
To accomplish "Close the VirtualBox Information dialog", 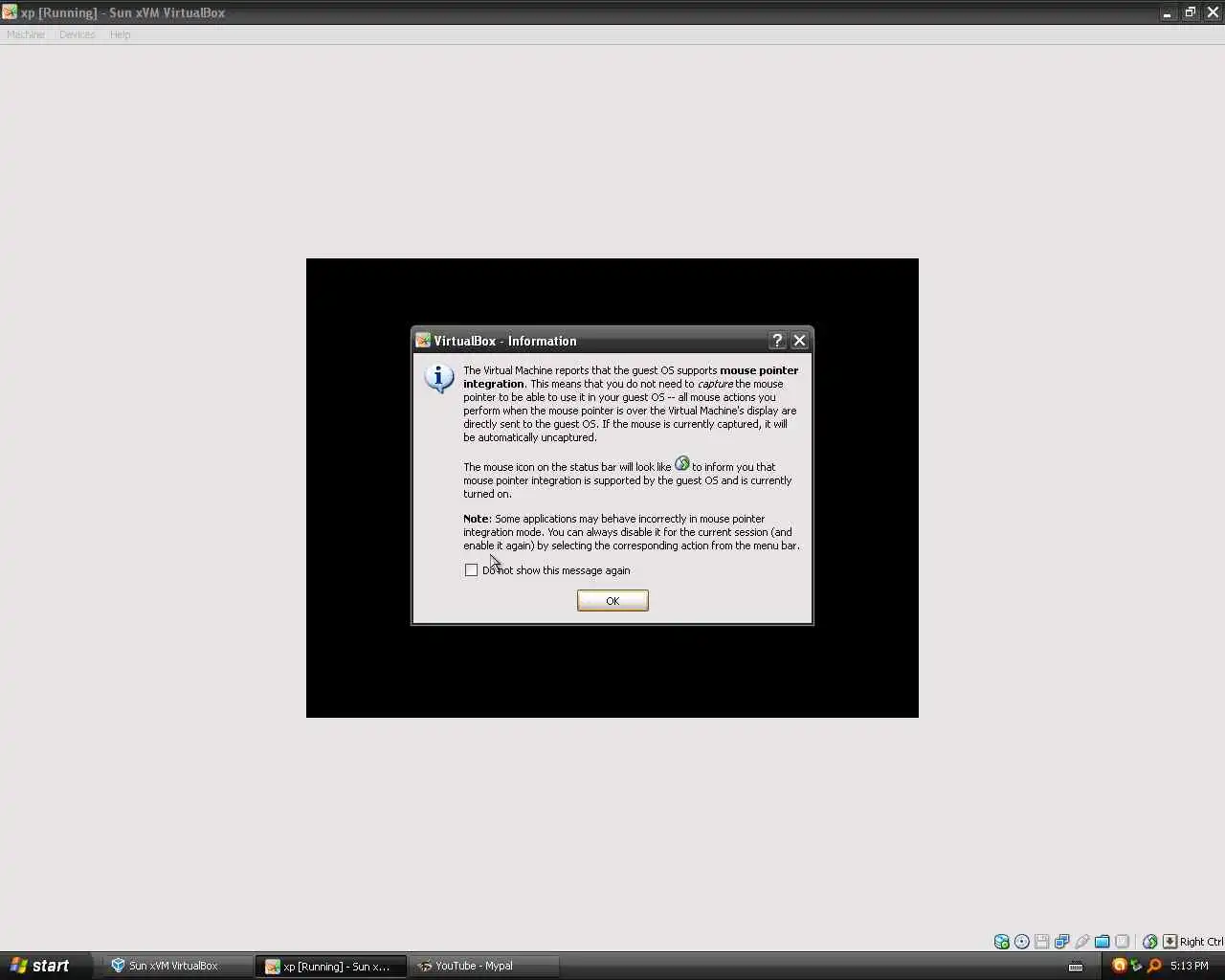I will click(x=800, y=341).
